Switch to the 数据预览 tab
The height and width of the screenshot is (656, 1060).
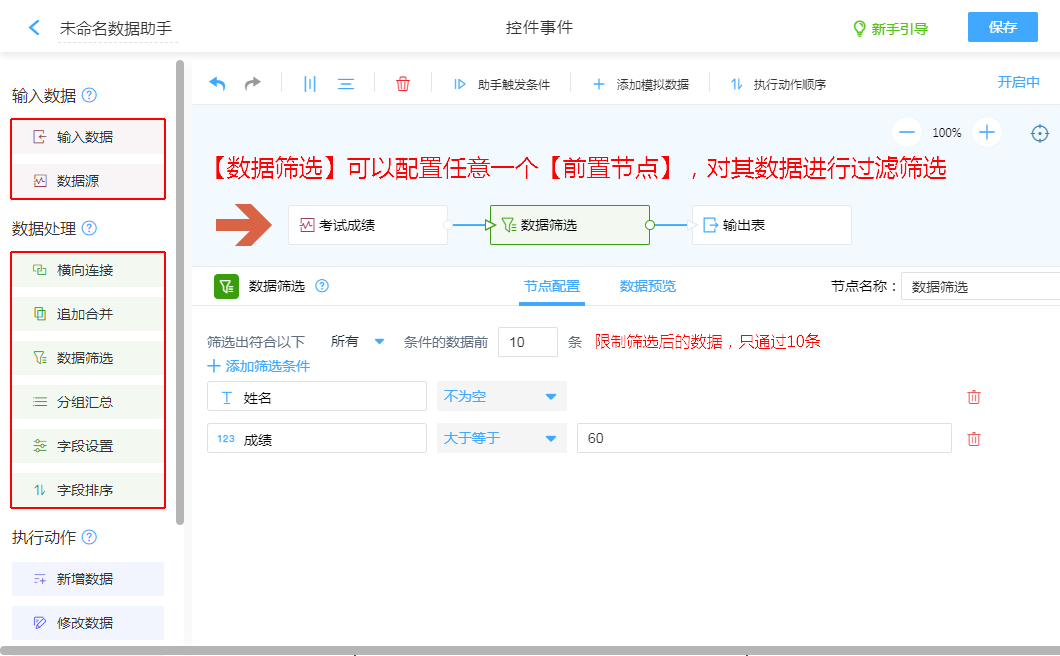click(x=647, y=286)
